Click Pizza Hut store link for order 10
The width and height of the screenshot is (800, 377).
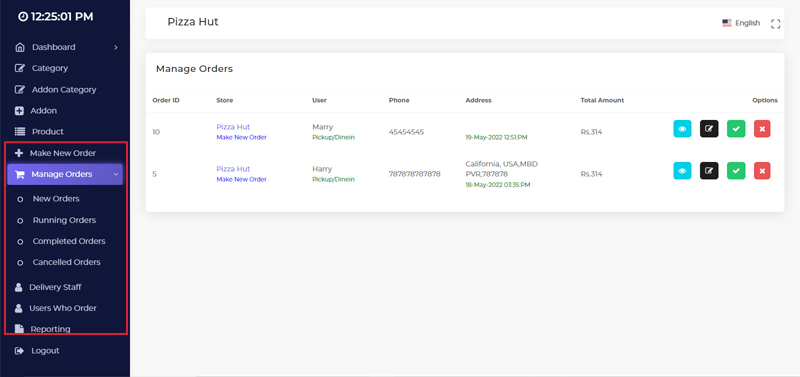[233, 127]
